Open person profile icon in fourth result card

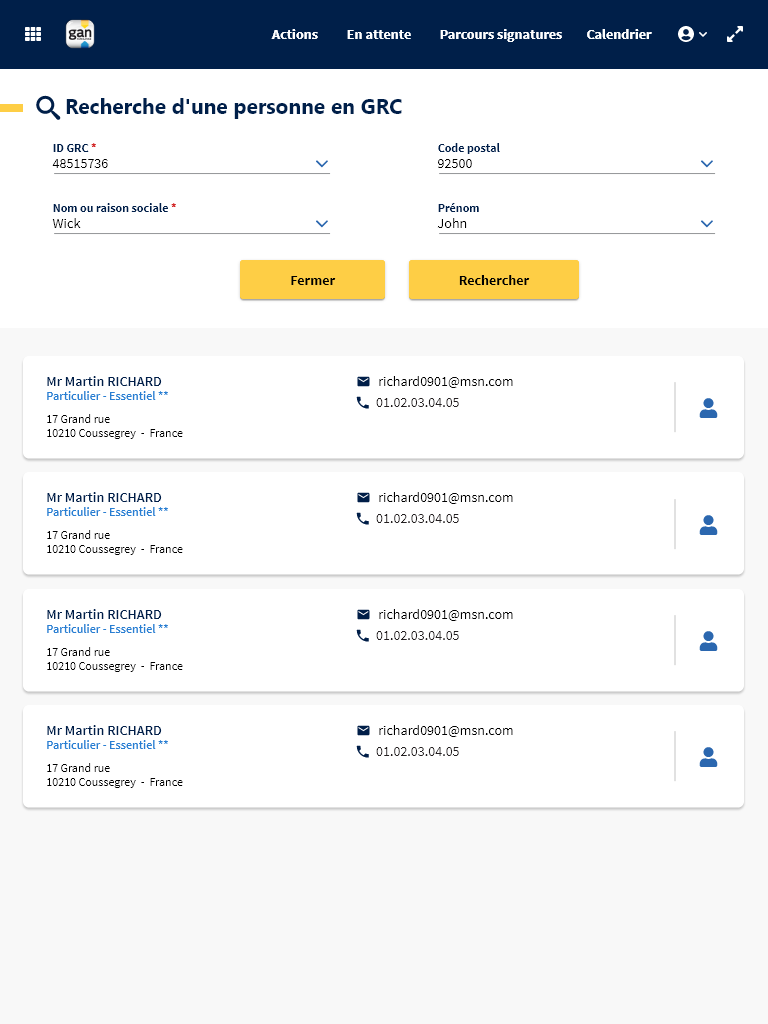(x=709, y=758)
